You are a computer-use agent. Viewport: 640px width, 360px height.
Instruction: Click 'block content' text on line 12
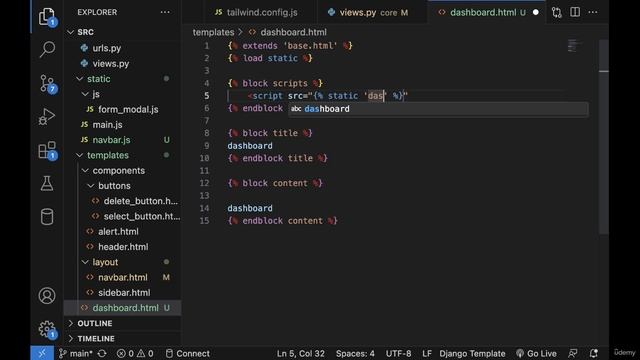click(275, 183)
